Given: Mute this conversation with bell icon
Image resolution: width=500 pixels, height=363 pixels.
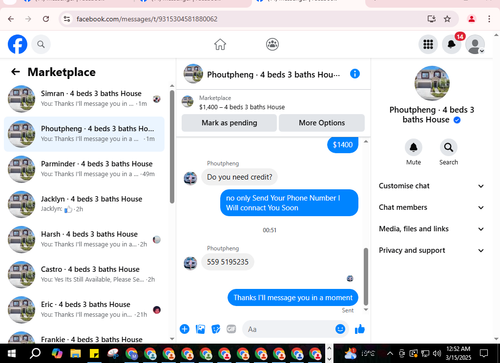Looking at the screenshot, I should (x=413, y=147).
